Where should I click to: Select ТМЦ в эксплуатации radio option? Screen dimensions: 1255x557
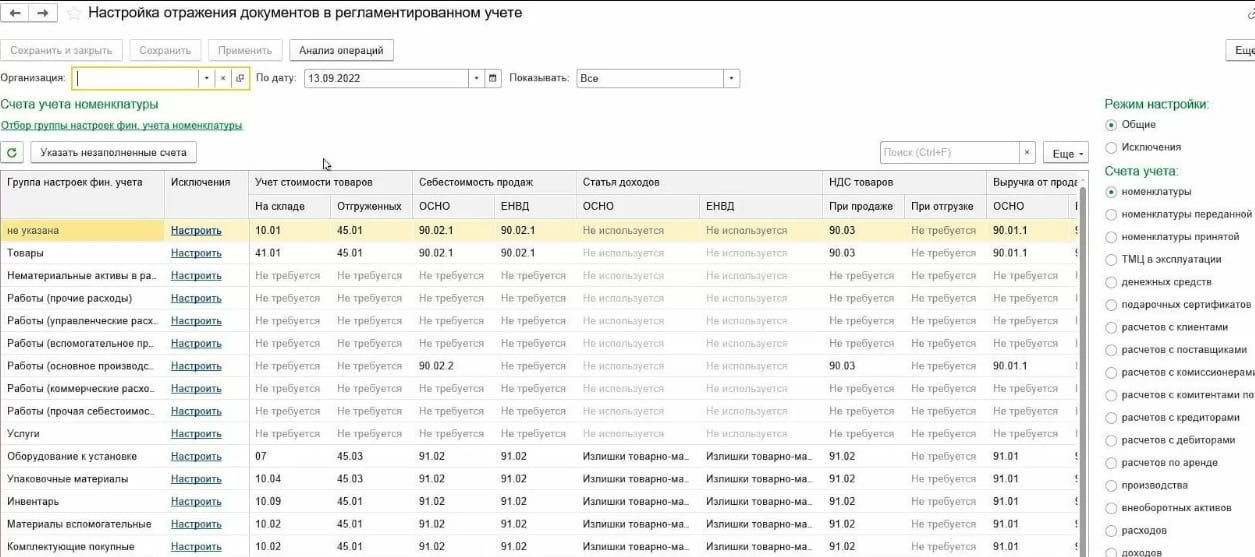click(1111, 260)
